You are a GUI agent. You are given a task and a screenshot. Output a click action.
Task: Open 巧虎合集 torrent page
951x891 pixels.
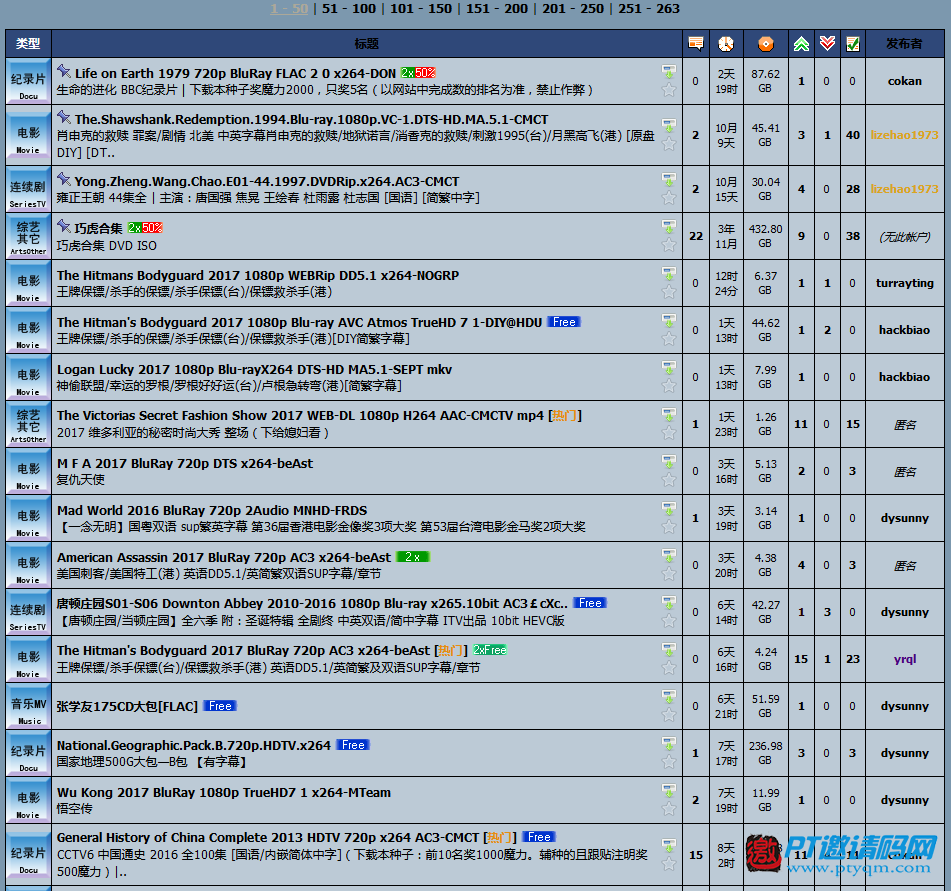point(99,228)
